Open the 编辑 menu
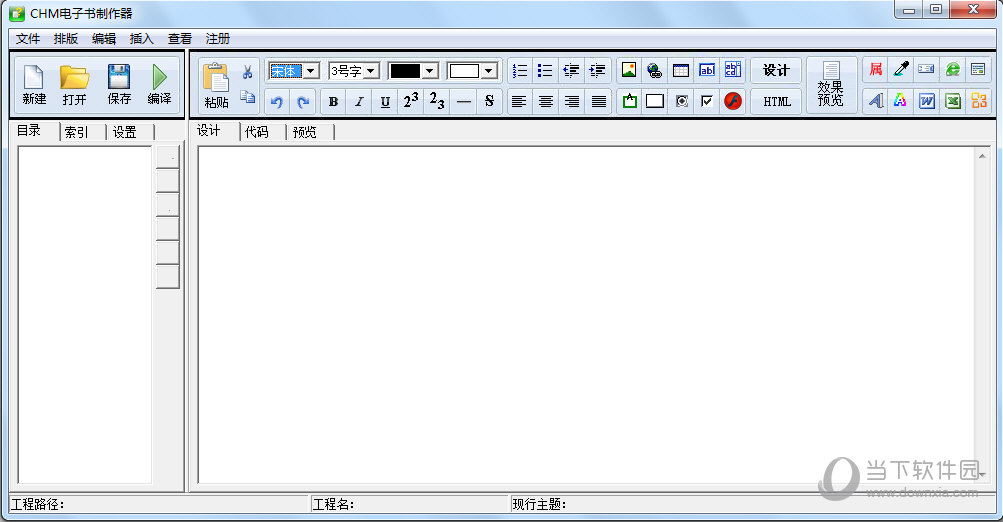 [x=104, y=38]
